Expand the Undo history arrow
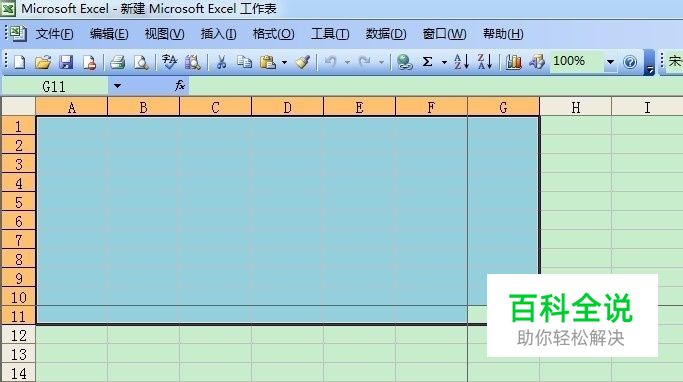The image size is (683, 382). tap(347, 63)
